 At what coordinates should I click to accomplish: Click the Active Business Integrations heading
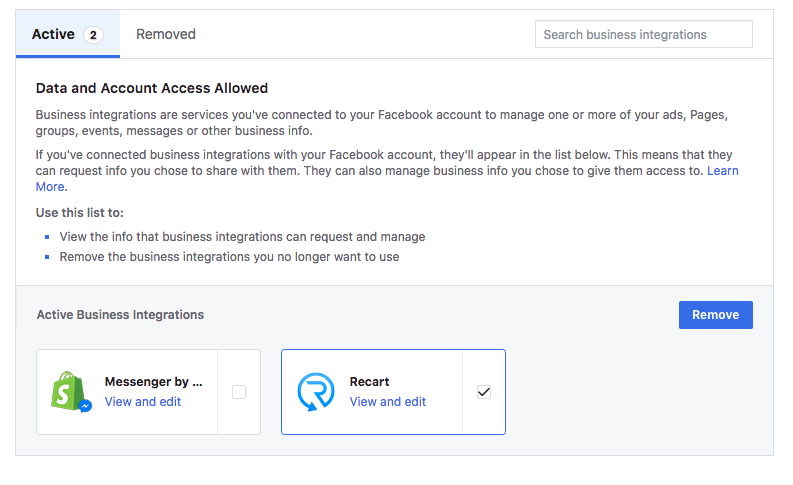(120, 315)
